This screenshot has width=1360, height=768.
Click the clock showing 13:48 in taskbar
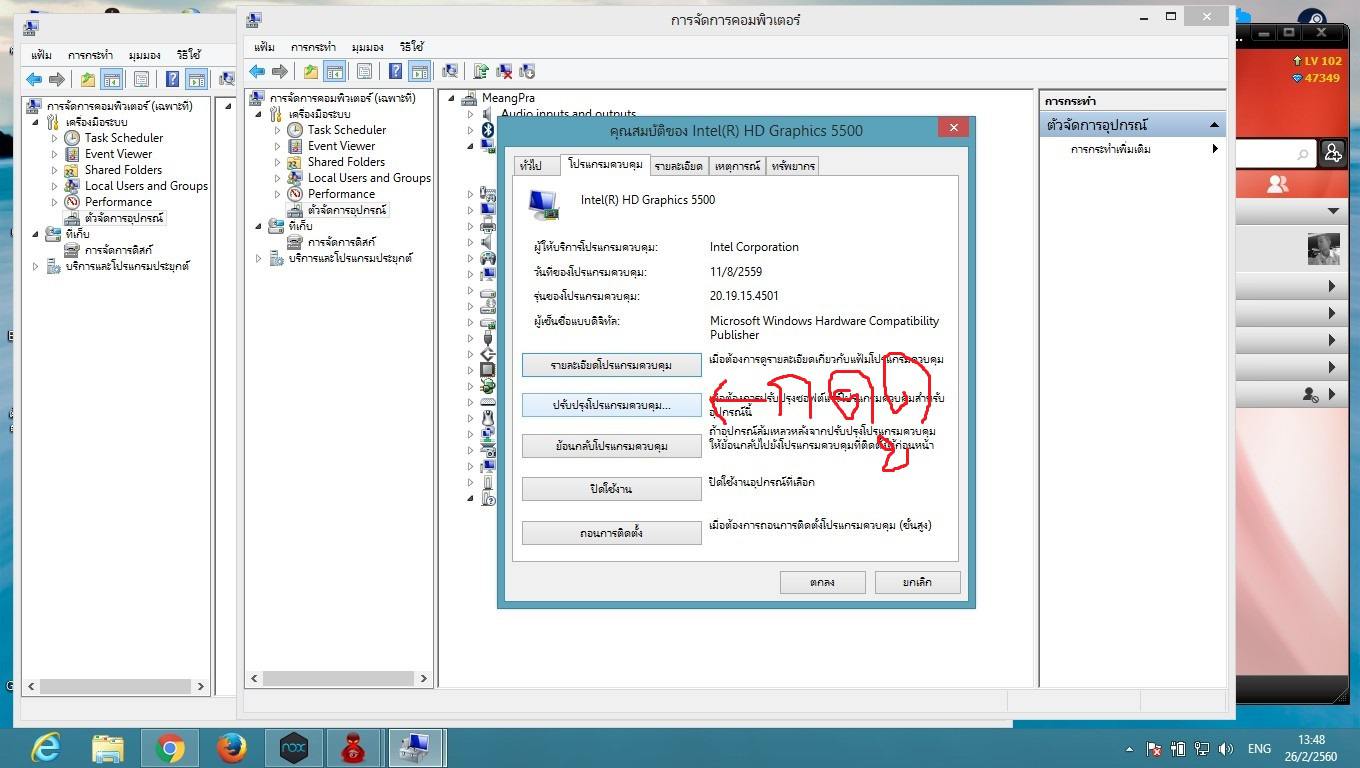coord(1311,741)
